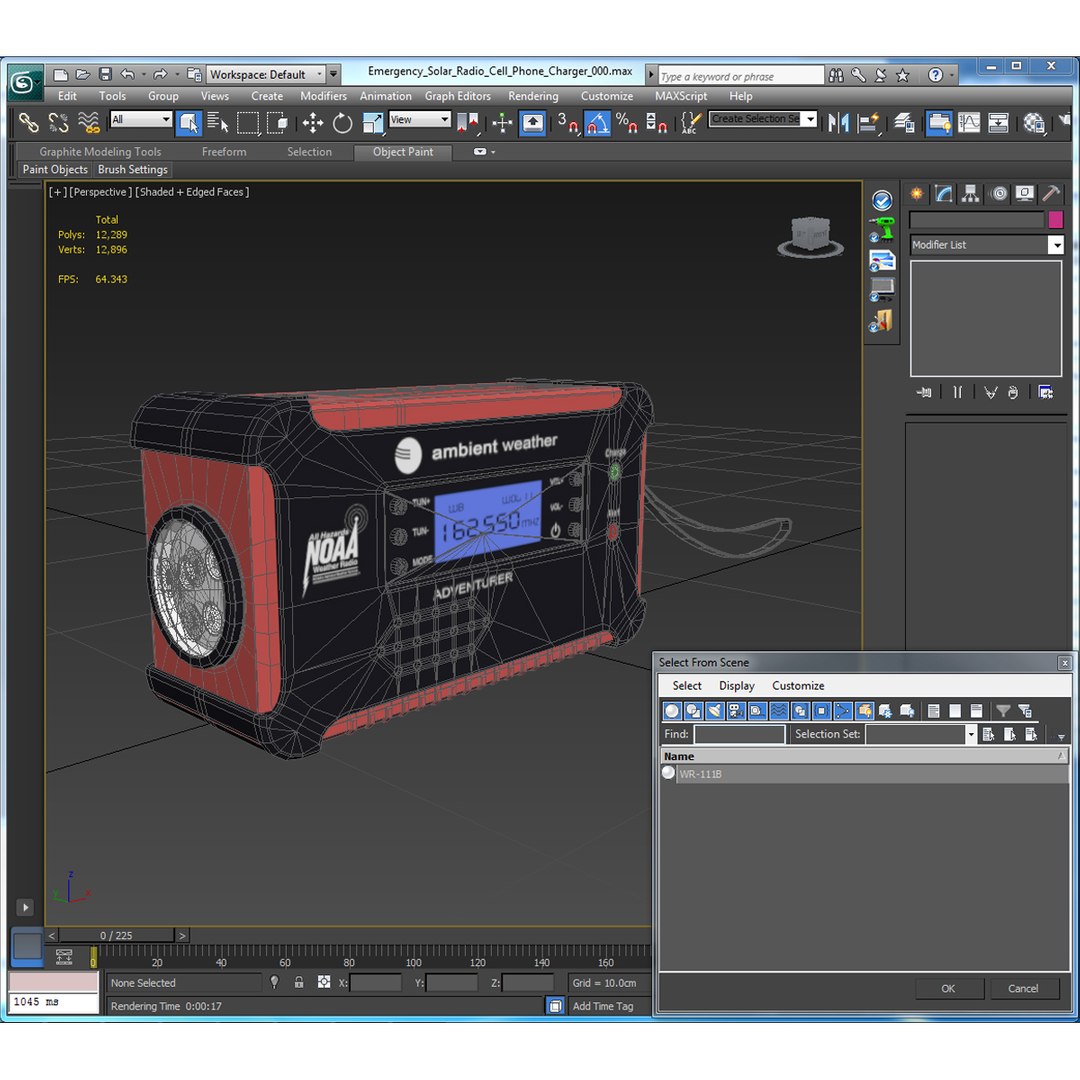1080x1080 pixels.
Task: Toggle the Spinner Snap button
Action: 656,123
